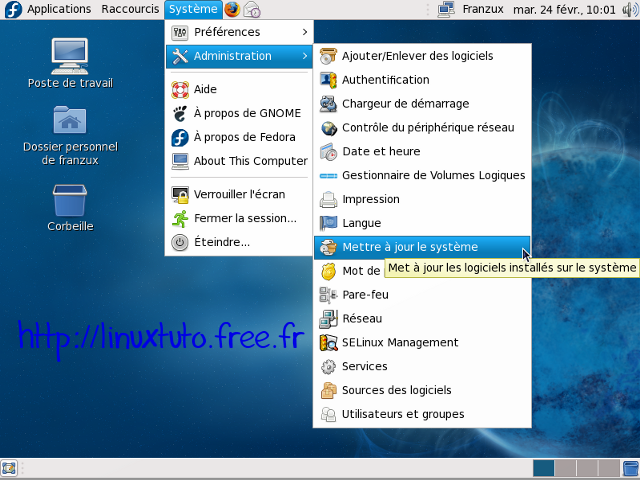Click the Pare-feu firewall icon
640x480 pixels.
pos(328,295)
